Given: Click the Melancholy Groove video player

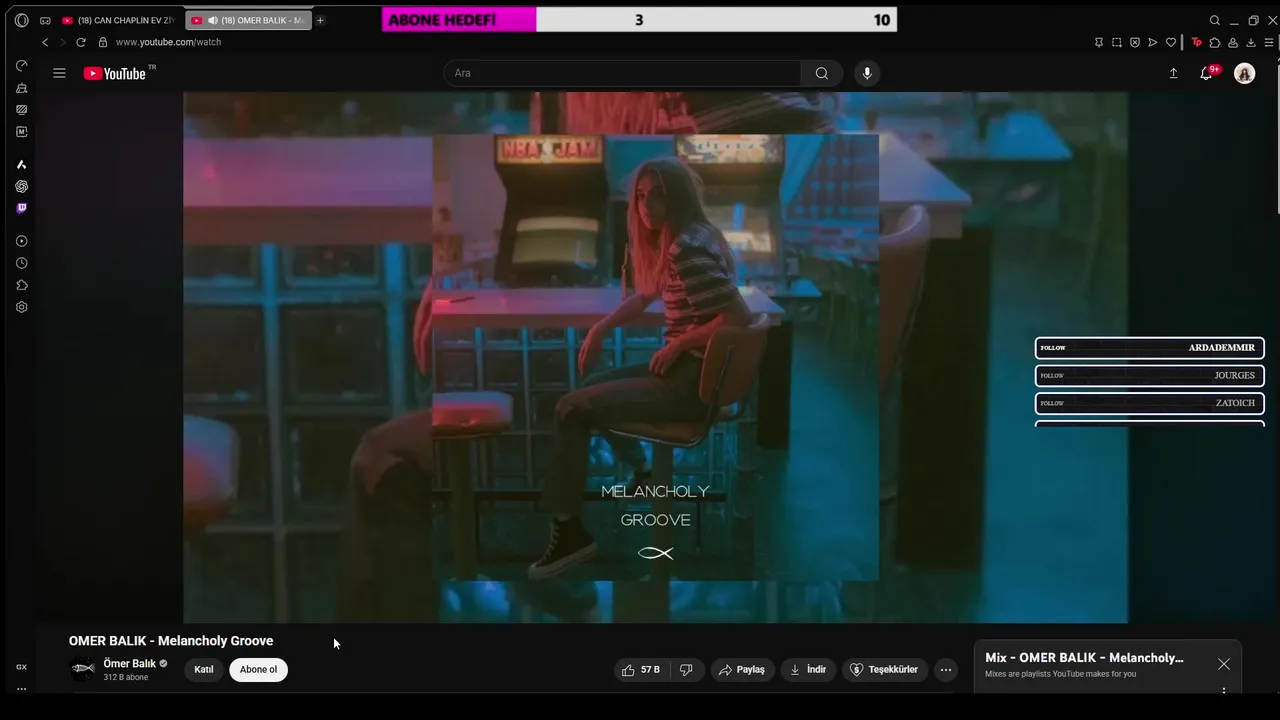Looking at the screenshot, I should point(656,357).
